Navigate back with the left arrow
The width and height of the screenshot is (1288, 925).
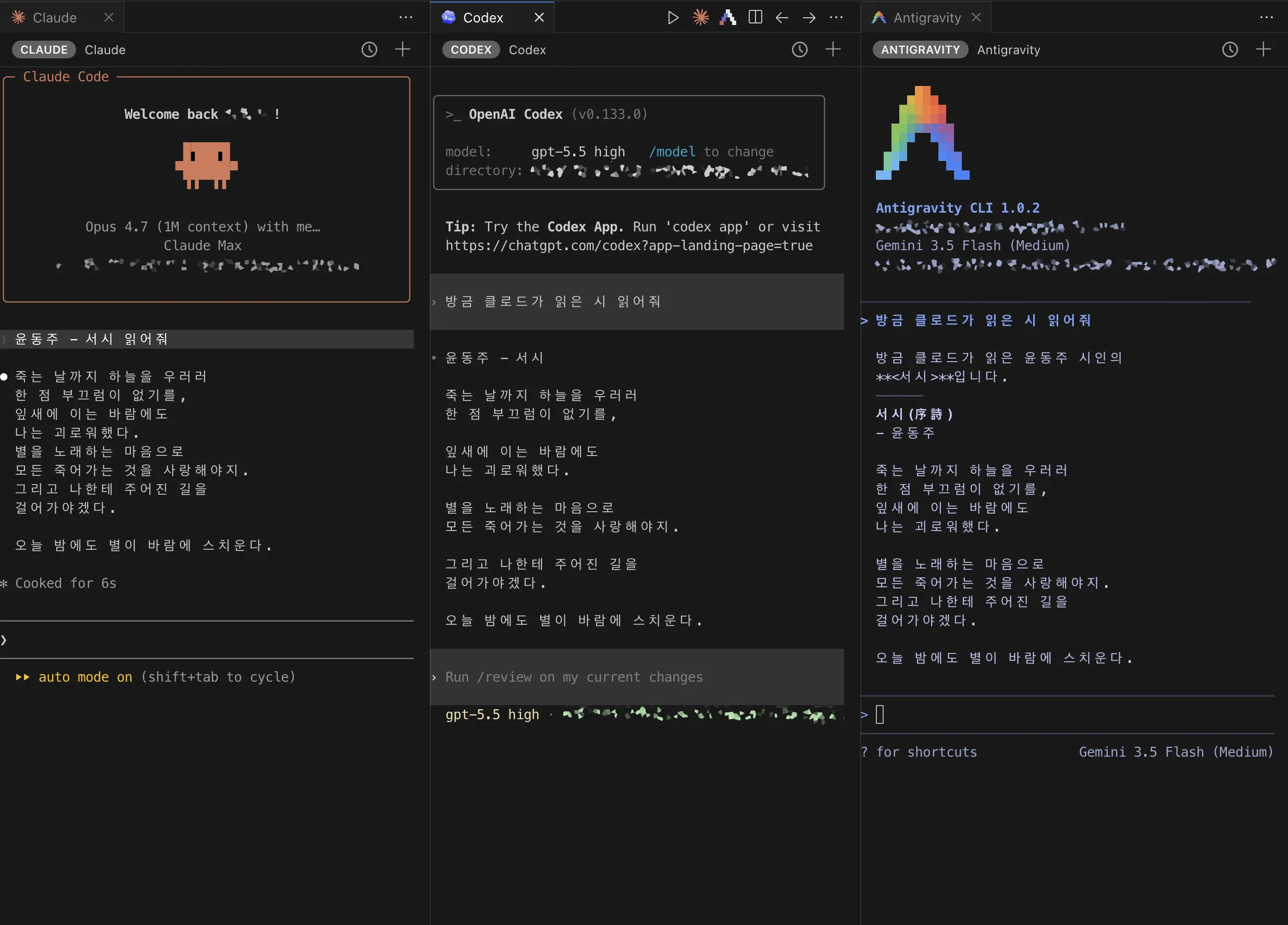click(782, 18)
